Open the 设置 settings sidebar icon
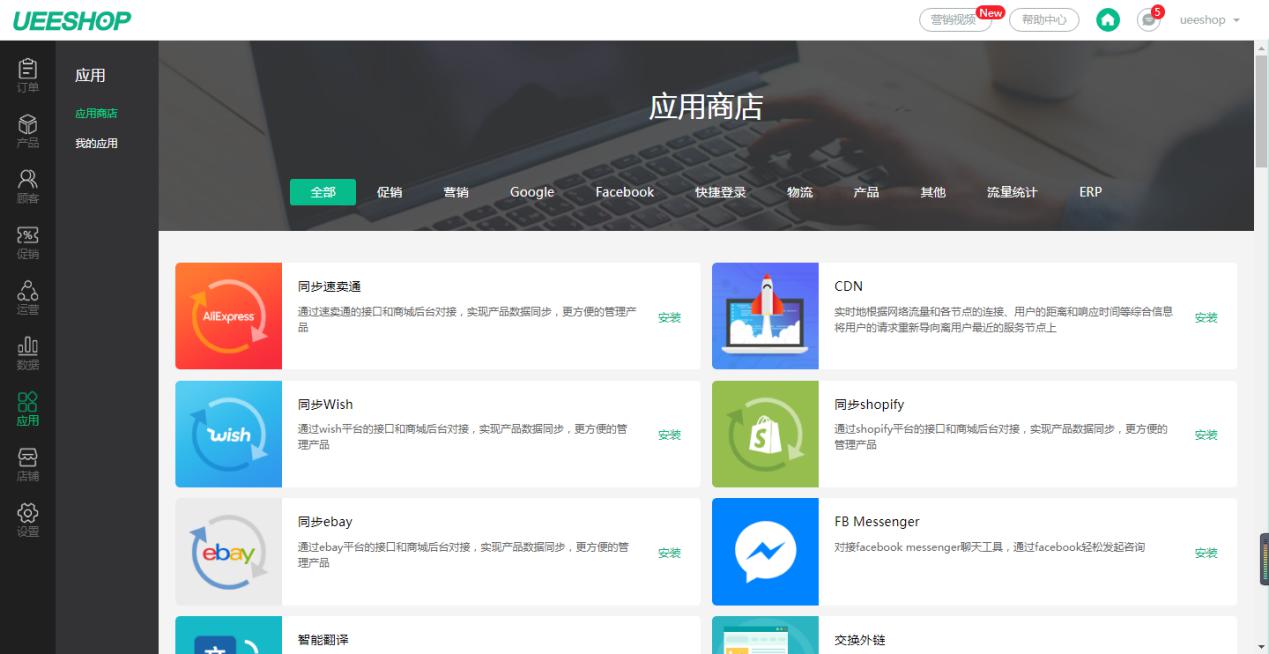 pyautogui.click(x=28, y=520)
